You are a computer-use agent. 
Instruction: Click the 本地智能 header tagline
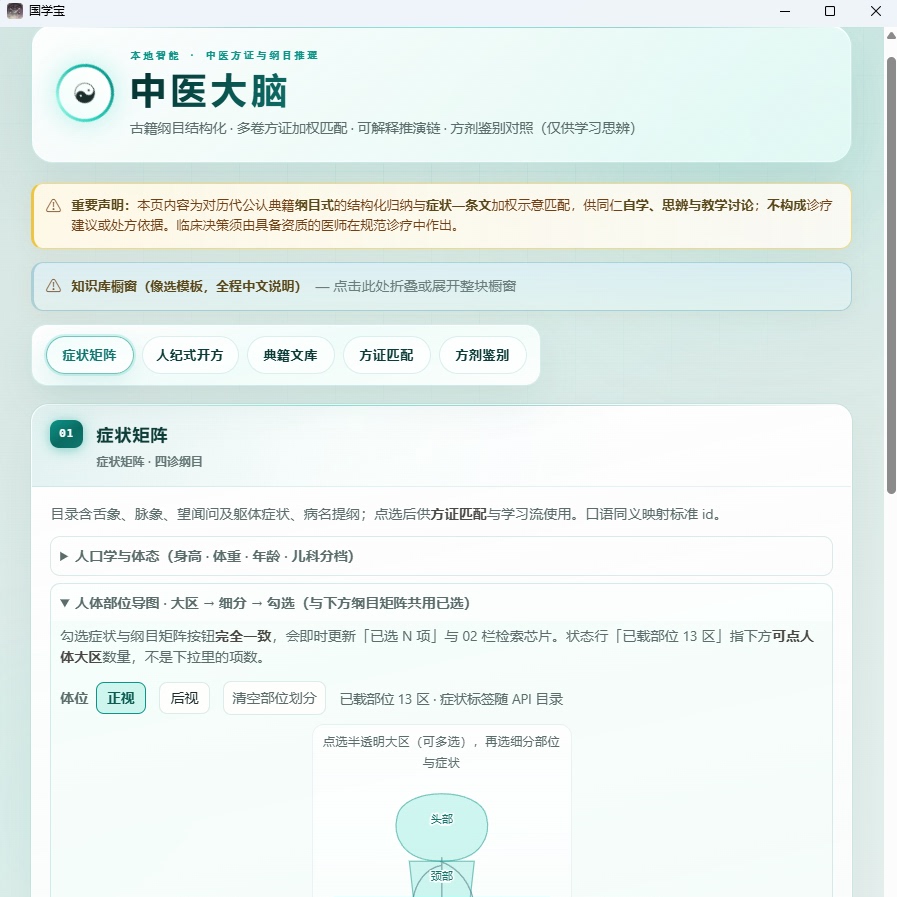click(x=224, y=55)
